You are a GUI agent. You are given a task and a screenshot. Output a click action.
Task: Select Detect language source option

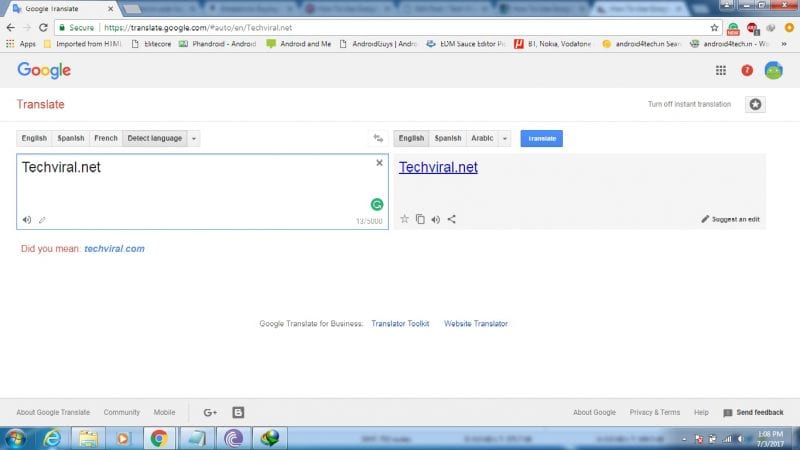[x=155, y=138]
